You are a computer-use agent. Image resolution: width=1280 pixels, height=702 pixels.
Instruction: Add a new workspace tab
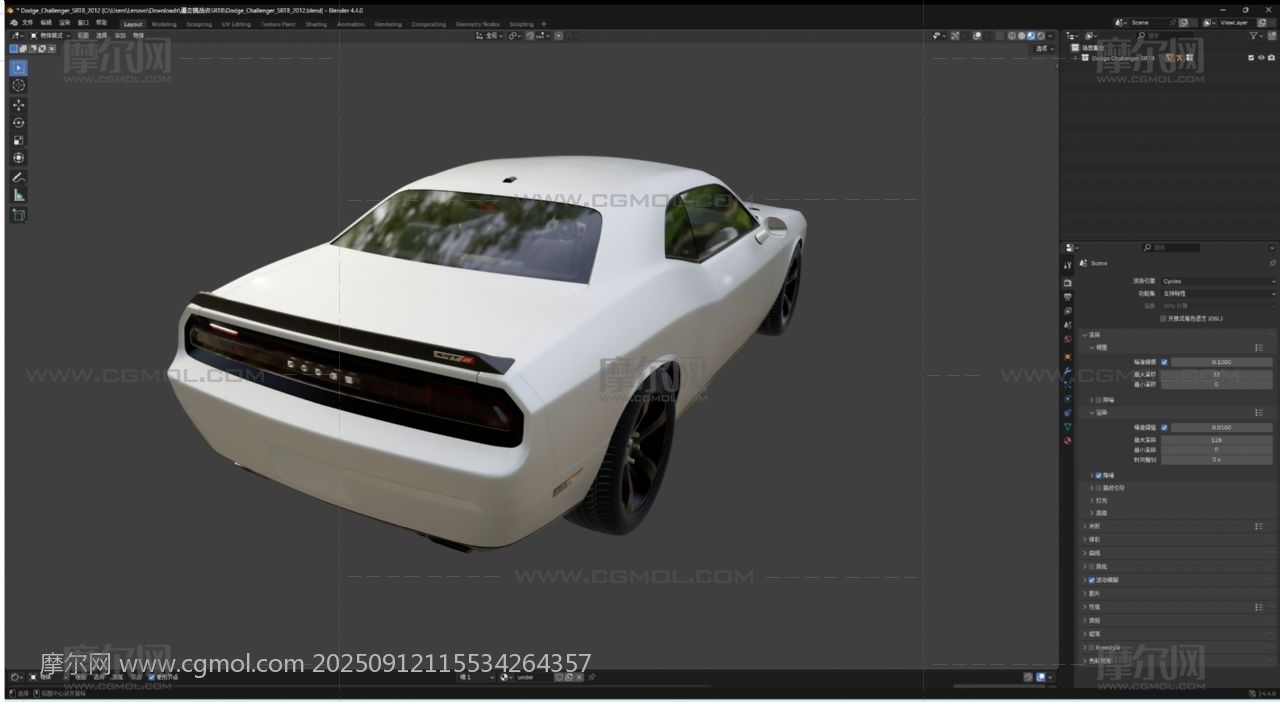coord(544,24)
